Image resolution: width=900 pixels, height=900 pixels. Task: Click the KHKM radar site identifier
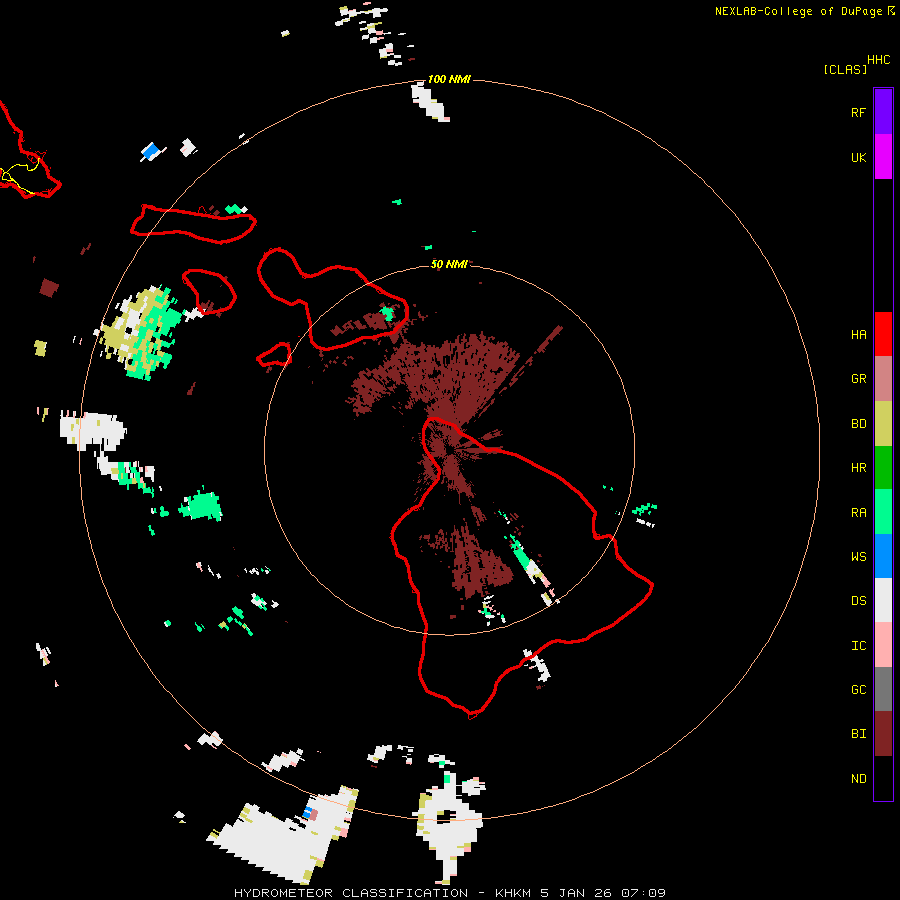pyautogui.click(x=513, y=893)
